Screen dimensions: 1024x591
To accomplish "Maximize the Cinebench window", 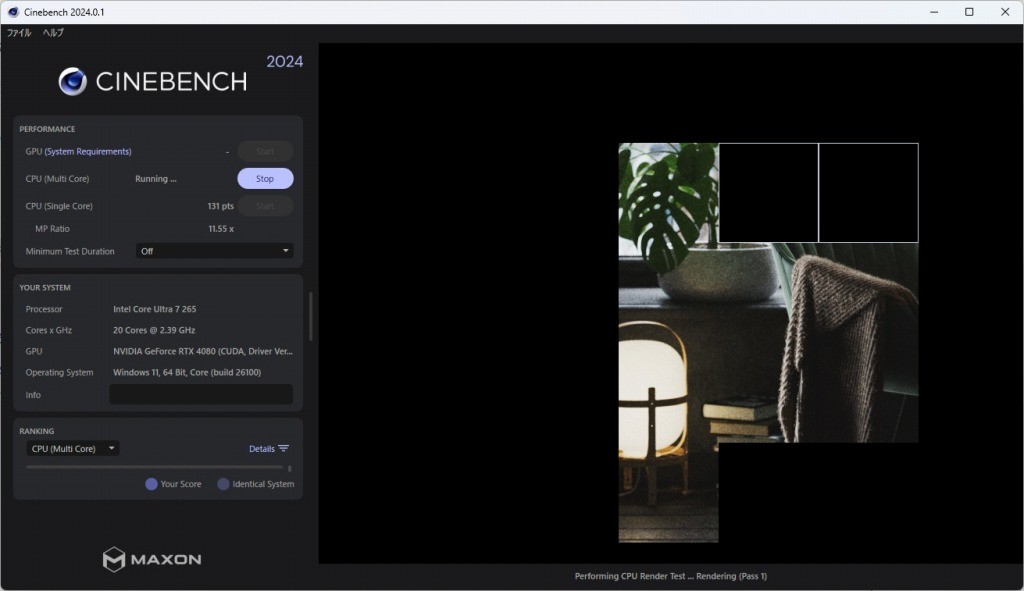I will pyautogui.click(x=968, y=12).
